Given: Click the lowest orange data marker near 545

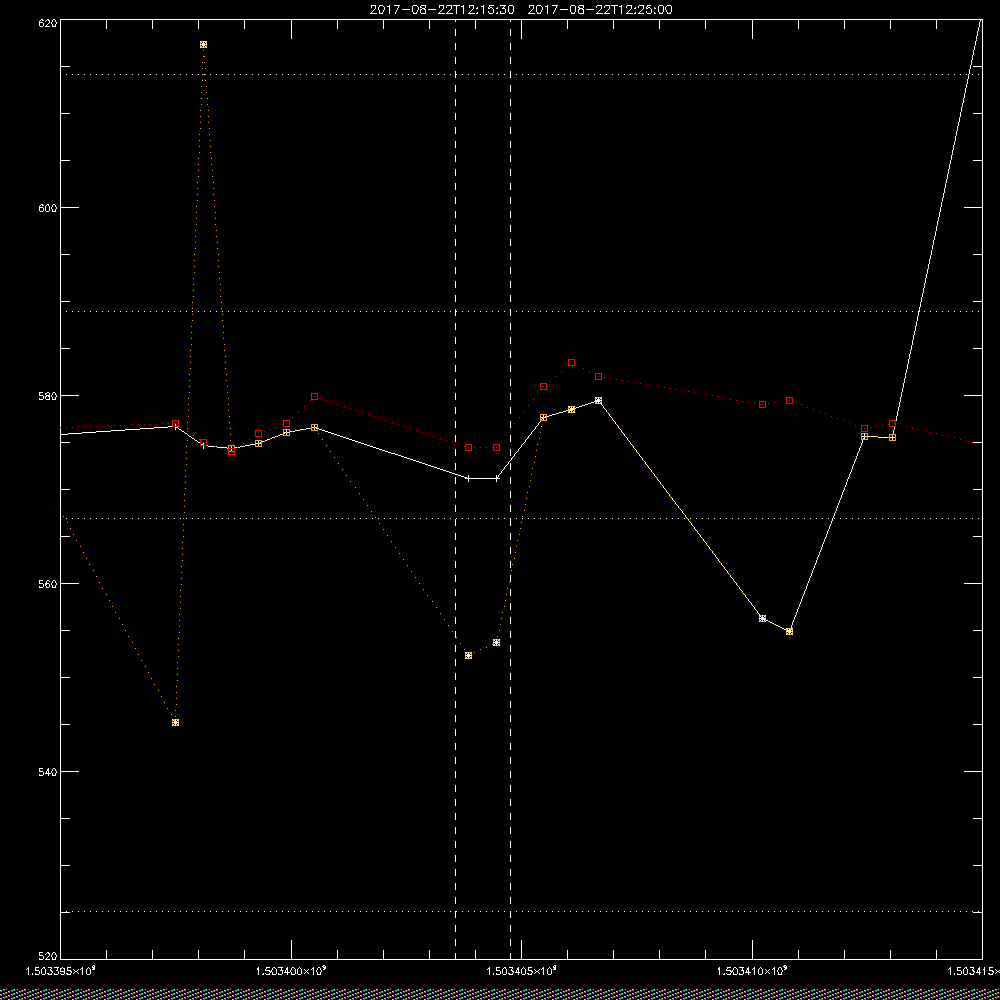Looking at the screenshot, I should [x=175, y=723].
